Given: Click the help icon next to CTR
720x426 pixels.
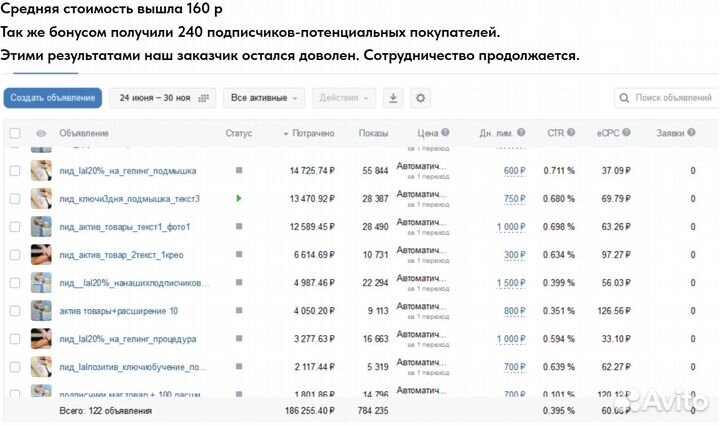Looking at the screenshot, I should coord(571,132).
